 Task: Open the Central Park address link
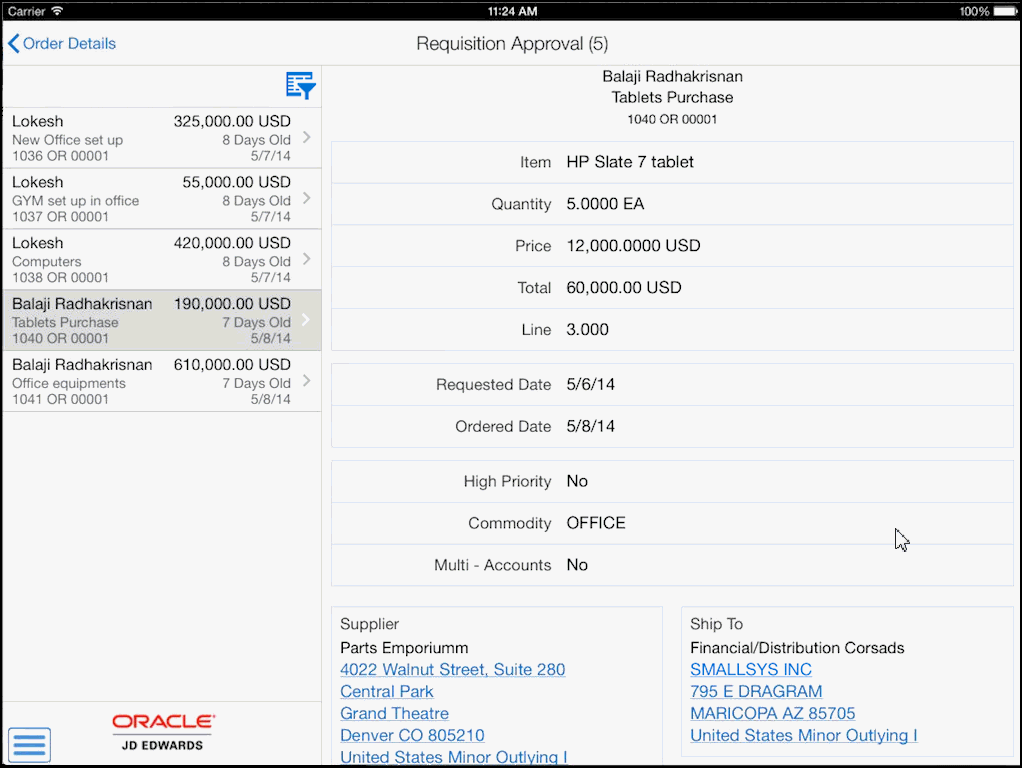click(x=387, y=691)
